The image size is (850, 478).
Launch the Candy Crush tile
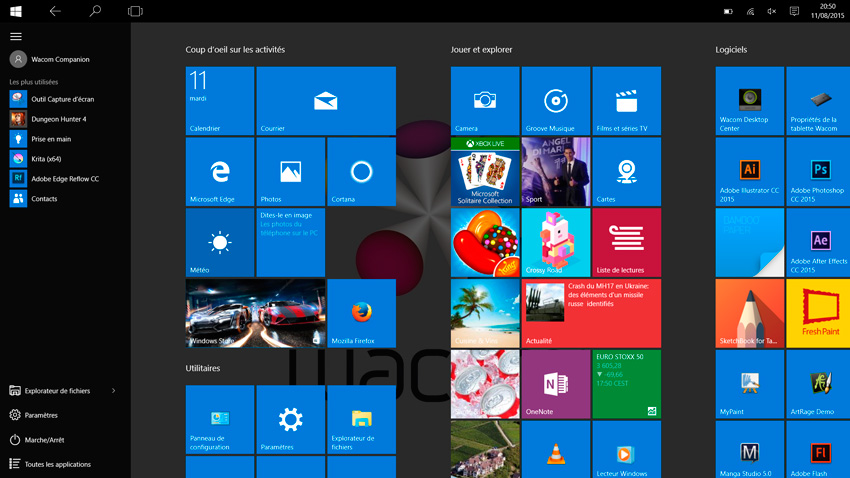(x=485, y=242)
